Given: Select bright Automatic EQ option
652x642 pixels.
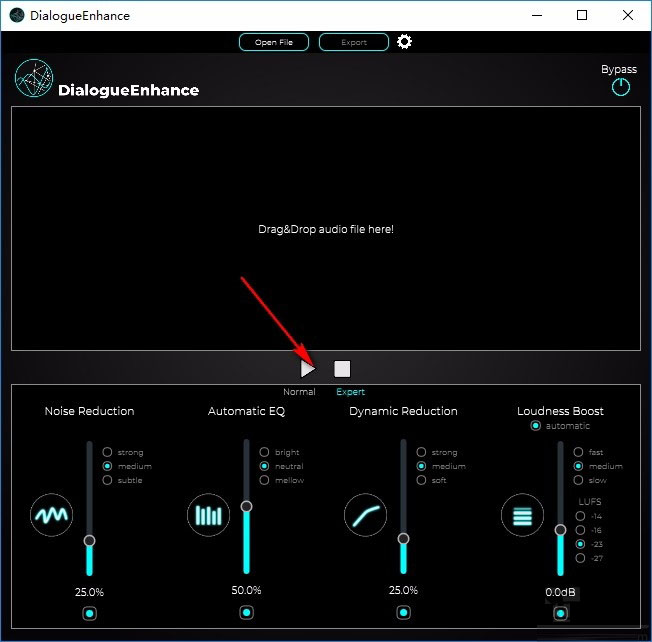Looking at the screenshot, I should coord(264,452).
